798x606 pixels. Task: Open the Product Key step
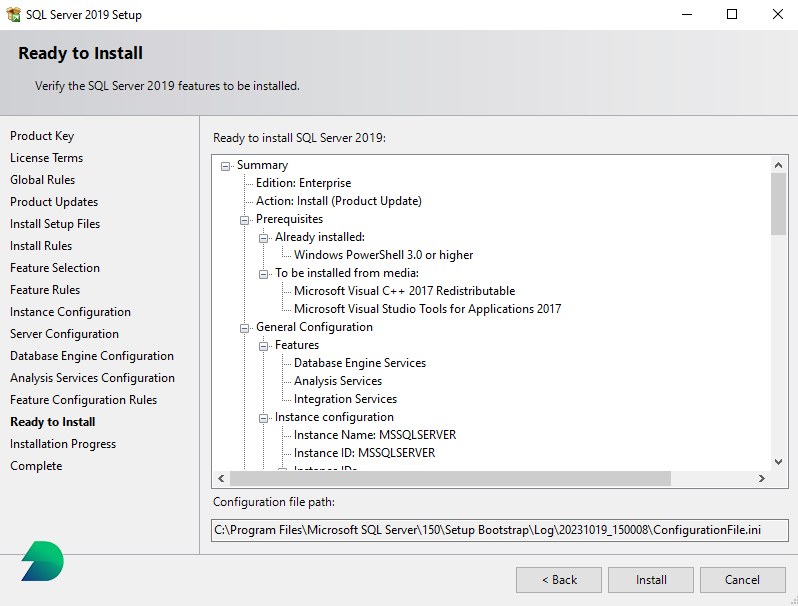click(42, 136)
